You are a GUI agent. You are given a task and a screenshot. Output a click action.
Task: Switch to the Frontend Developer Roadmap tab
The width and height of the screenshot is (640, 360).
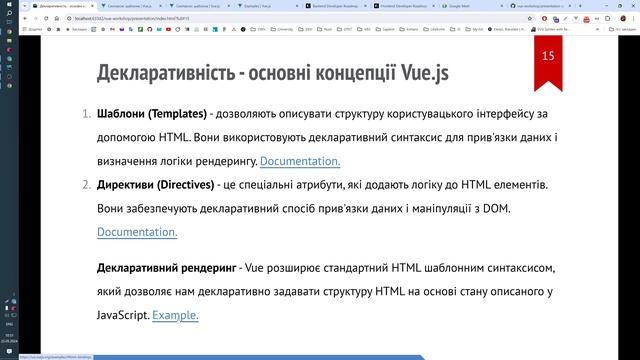point(404,6)
